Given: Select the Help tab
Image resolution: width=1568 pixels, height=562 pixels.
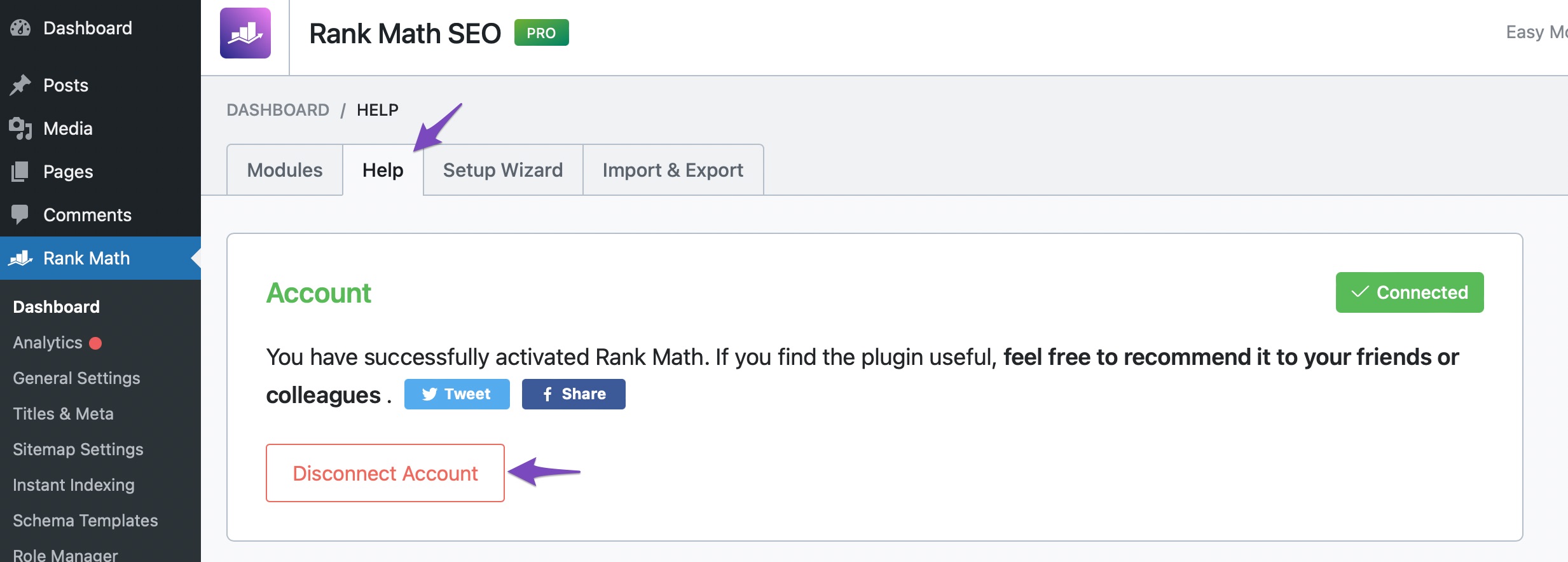Looking at the screenshot, I should pyautogui.click(x=383, y=170).
